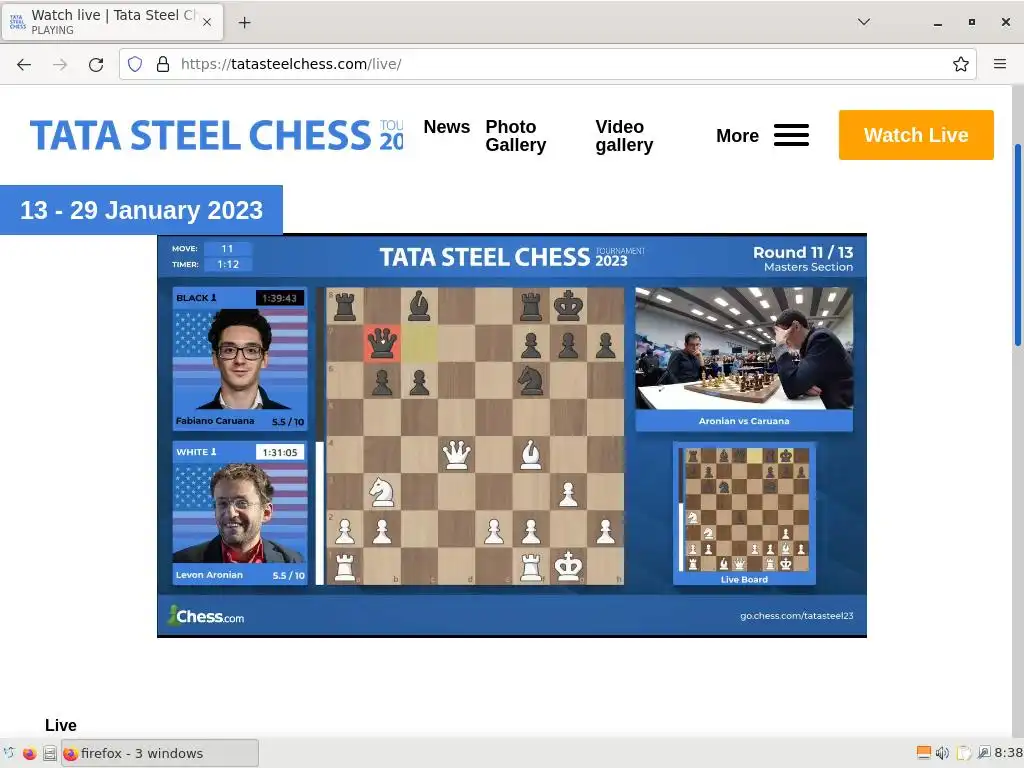The height and width of the screenshot is (768, 1024).
Task: Click the Fabiano Caruana player photo
Action: click(240, 359)
